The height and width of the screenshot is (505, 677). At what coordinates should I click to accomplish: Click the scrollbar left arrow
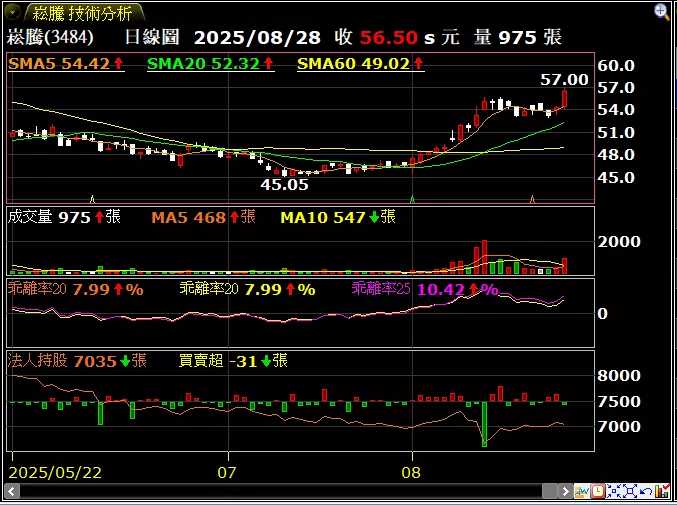[x=12, y=491]
